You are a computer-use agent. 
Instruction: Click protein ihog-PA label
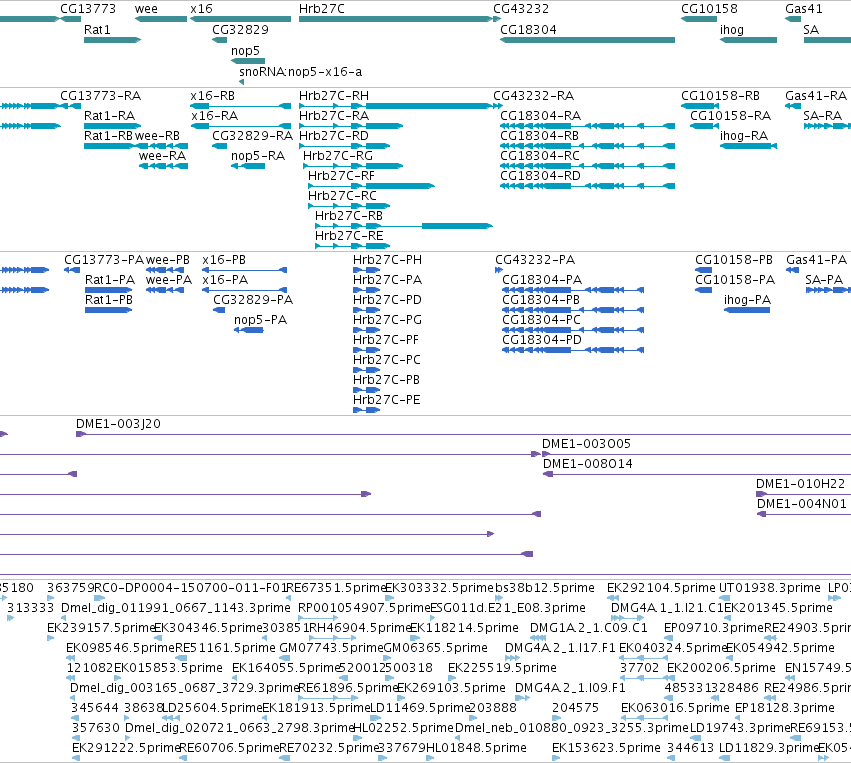pos(747,300)
